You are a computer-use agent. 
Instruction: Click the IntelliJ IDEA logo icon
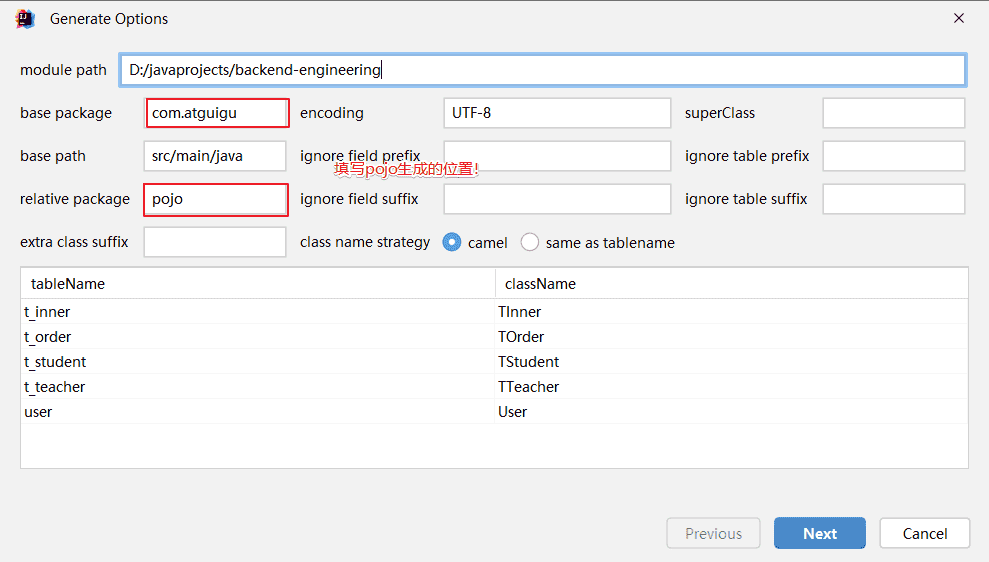click(26, 19)
